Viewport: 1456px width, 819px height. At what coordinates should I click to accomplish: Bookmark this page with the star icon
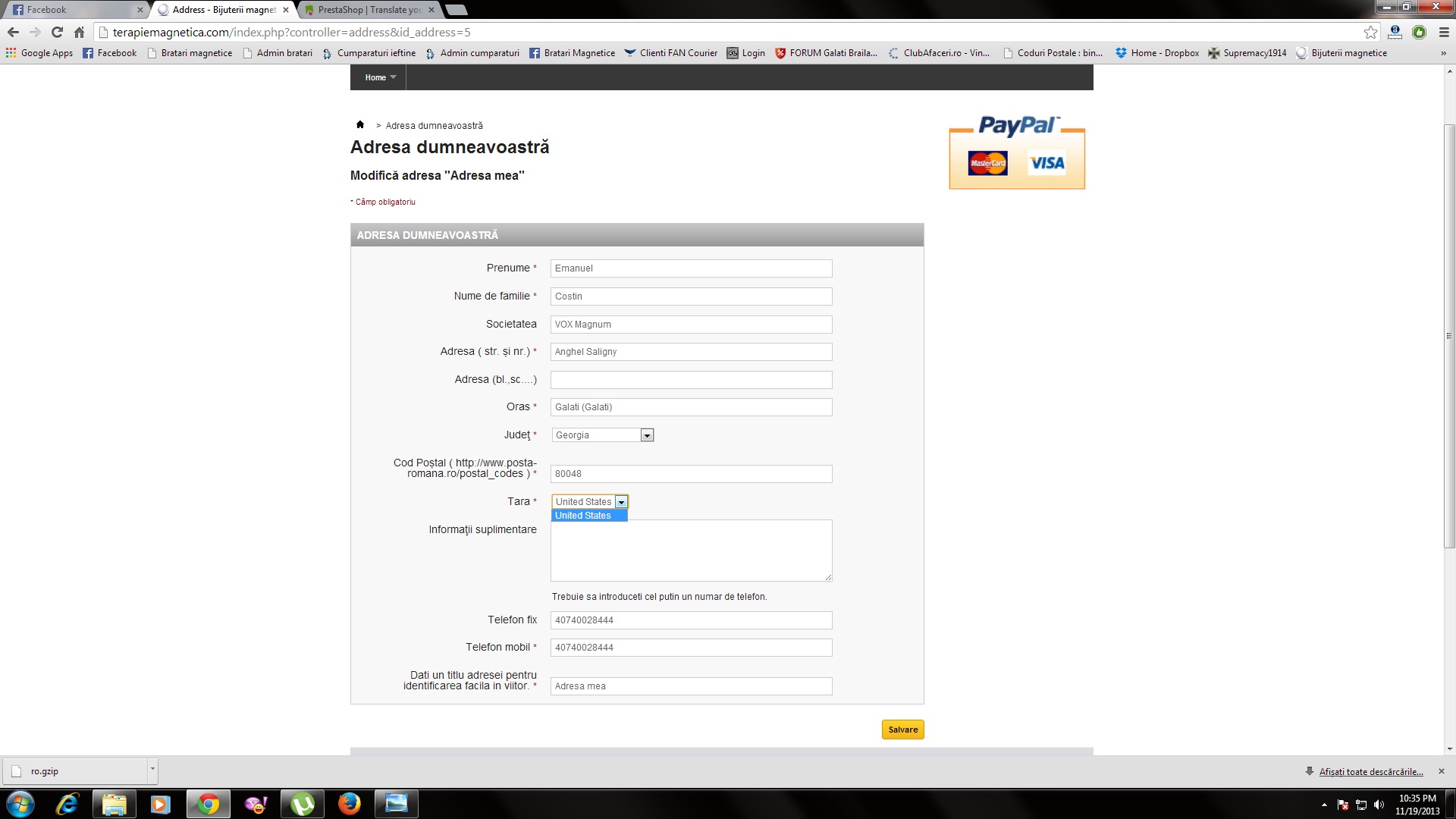coord(1370,32)
